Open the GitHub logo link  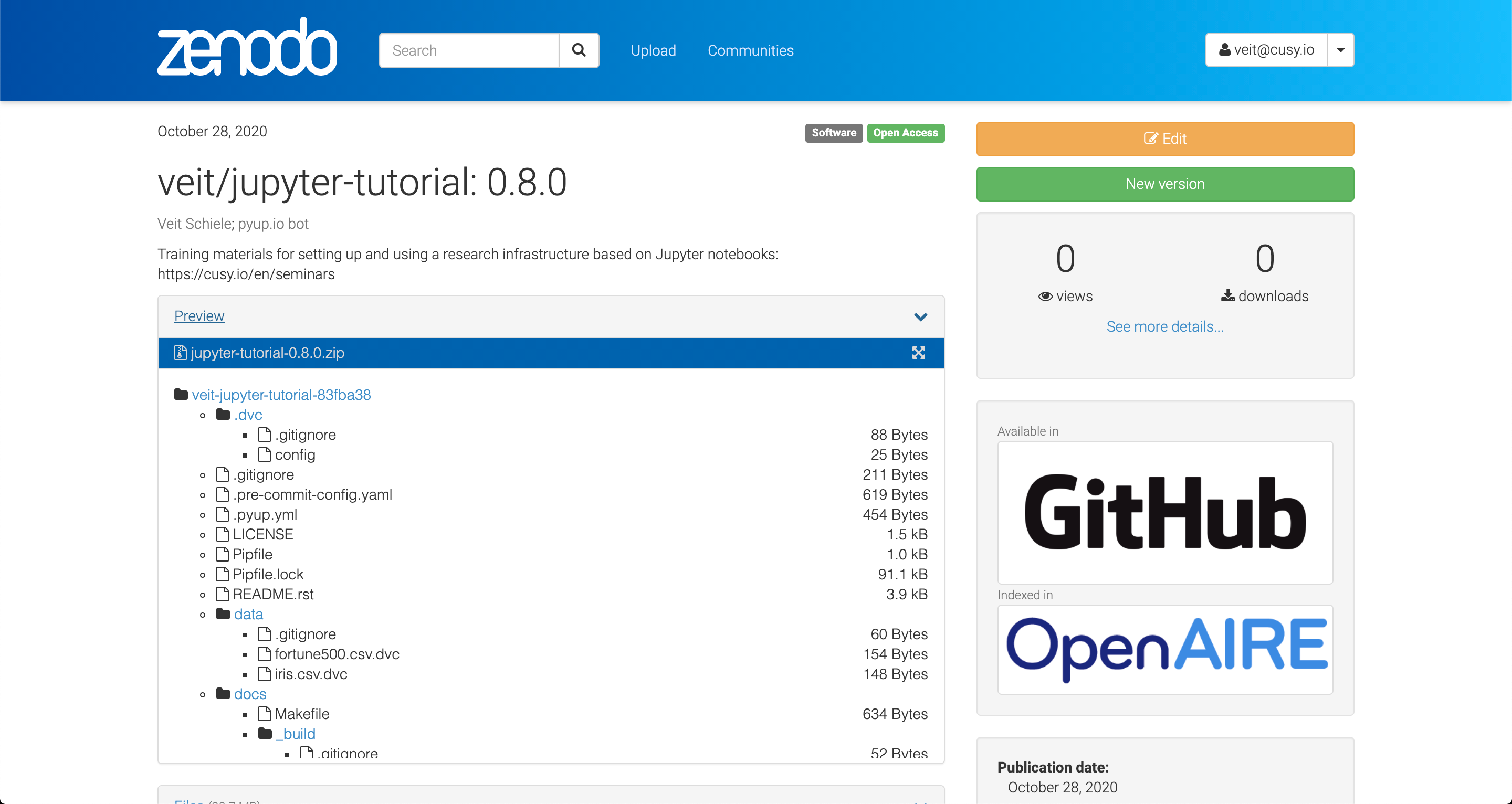click(1165, 512)
